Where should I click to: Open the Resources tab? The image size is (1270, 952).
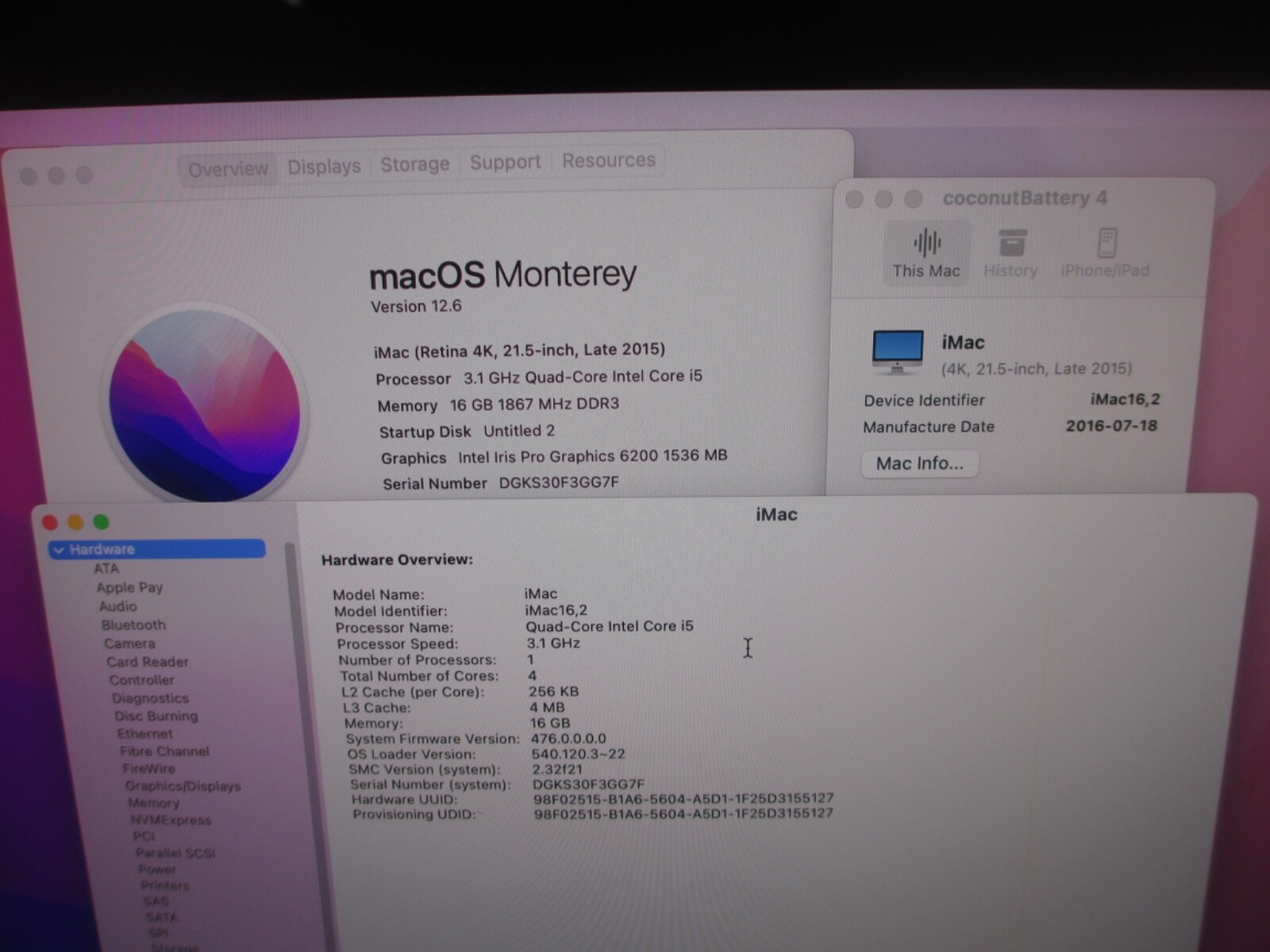click(609, 160)
